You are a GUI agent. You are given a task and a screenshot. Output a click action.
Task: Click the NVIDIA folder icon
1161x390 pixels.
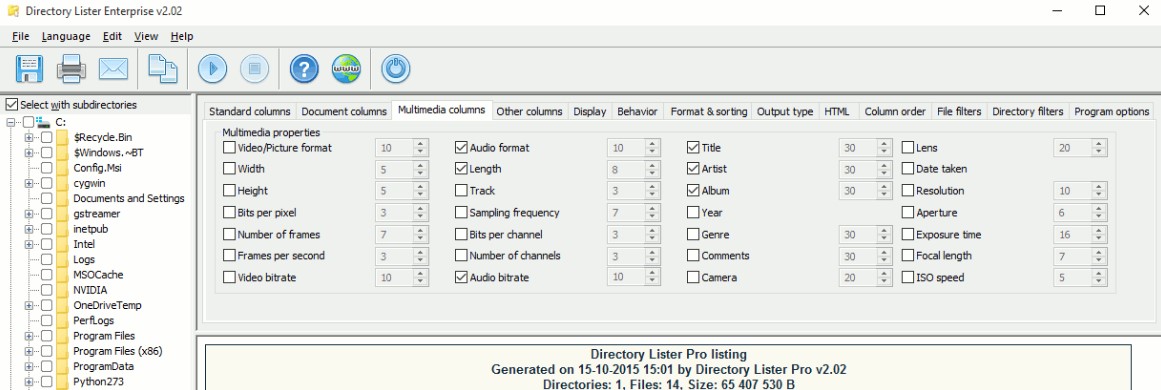coord(62,289)
